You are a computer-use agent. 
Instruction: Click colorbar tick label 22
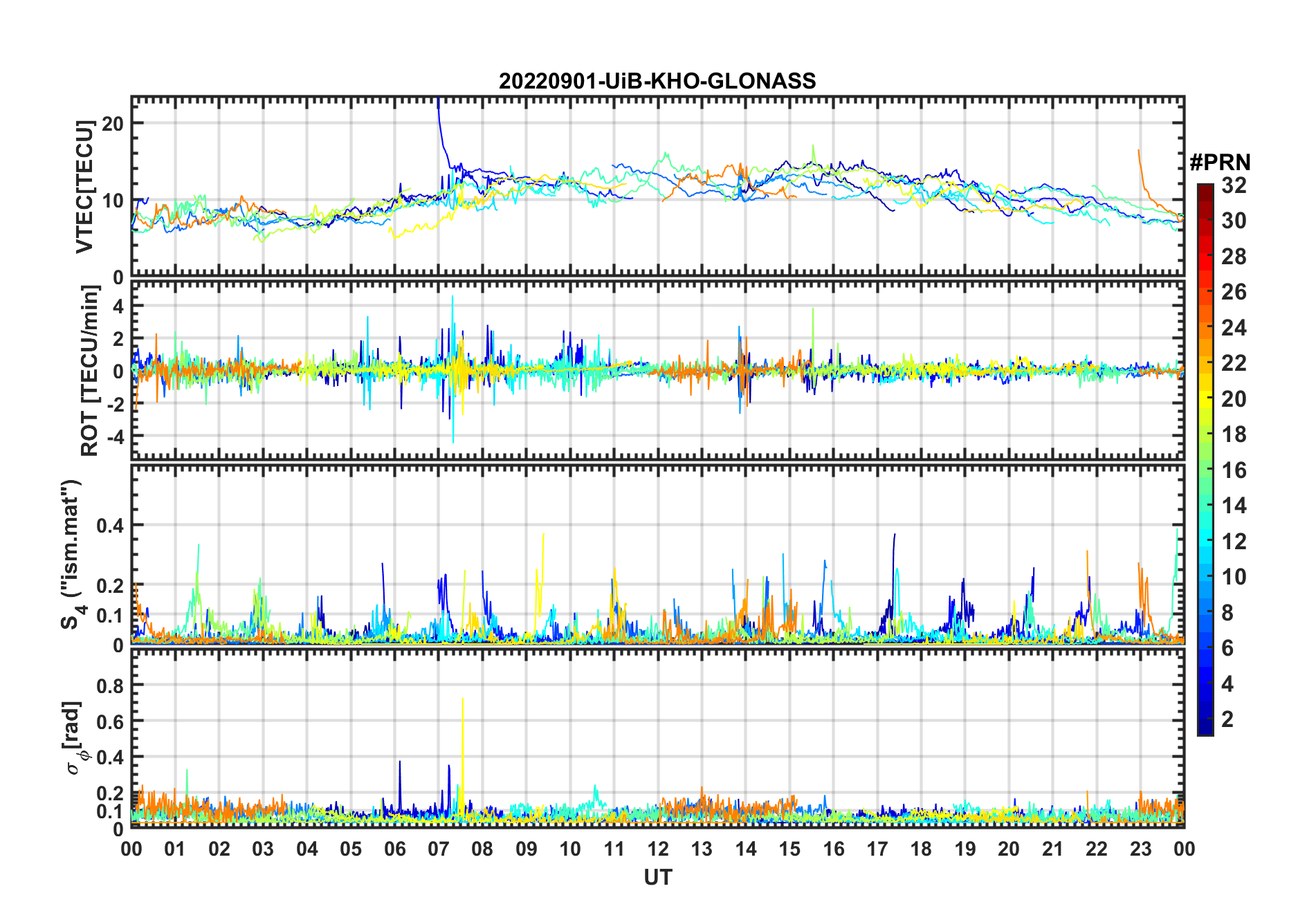[1234, 363]
